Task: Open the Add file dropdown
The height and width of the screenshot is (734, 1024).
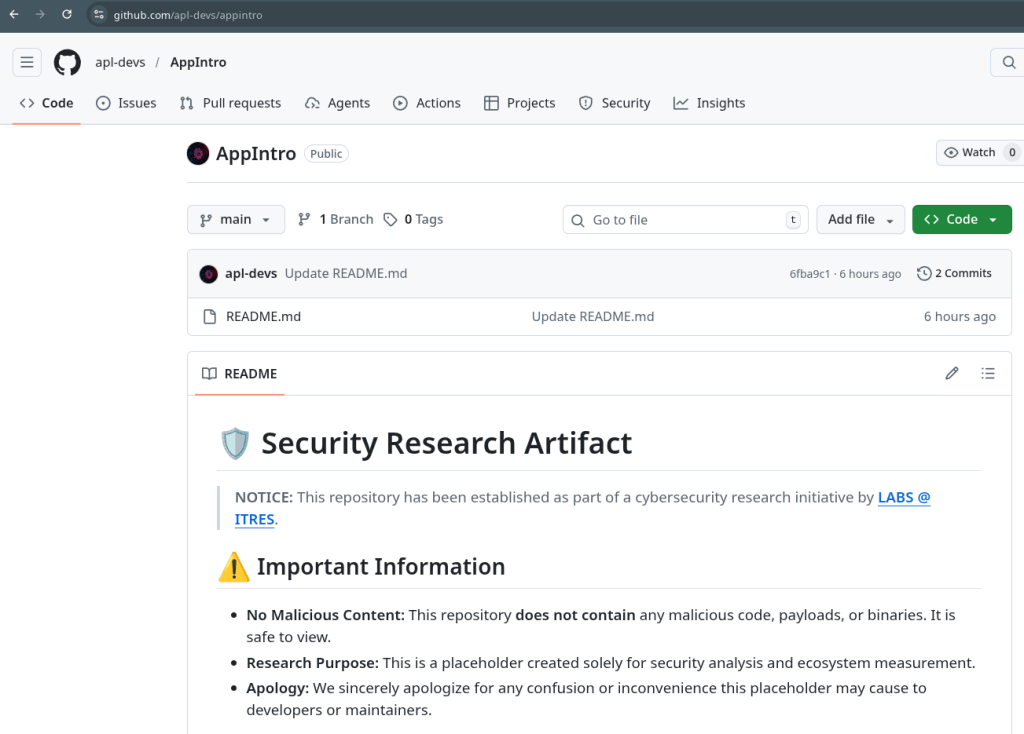Action: pyautogui.click(x=860, y=220)
